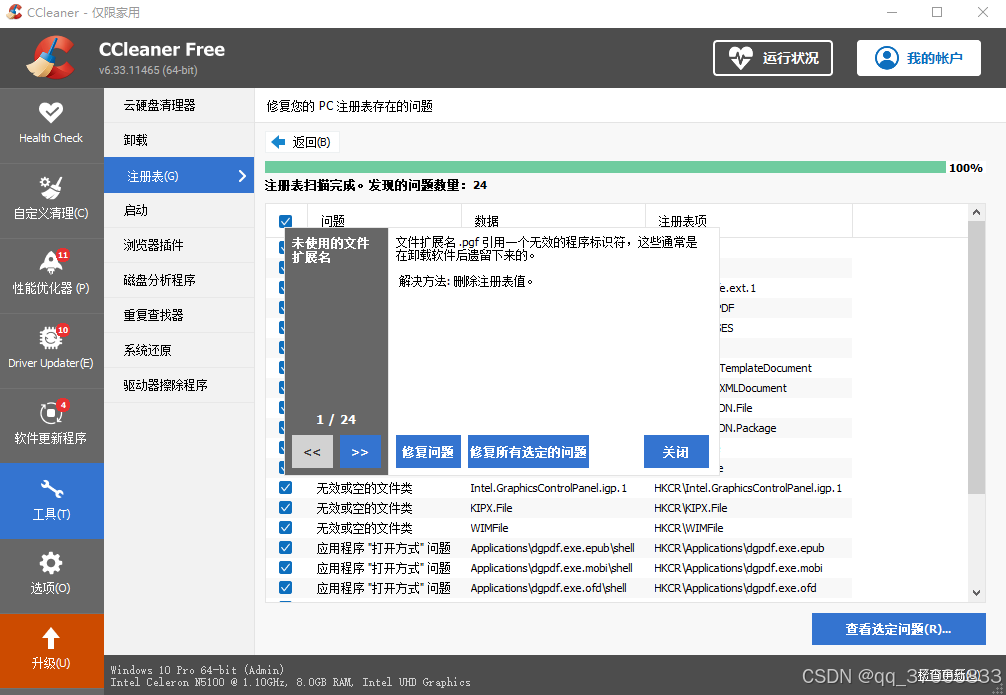
Task: Click the Upgrade (升级) arrow icon
Action: tap(51, 638)
